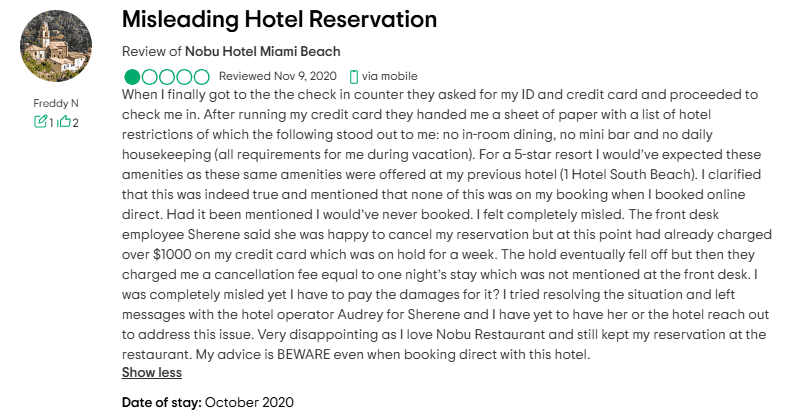Screen dimensions: 800x415
Task: Click the Misleading Hotel Reservation title
Action: pos(279,19)
